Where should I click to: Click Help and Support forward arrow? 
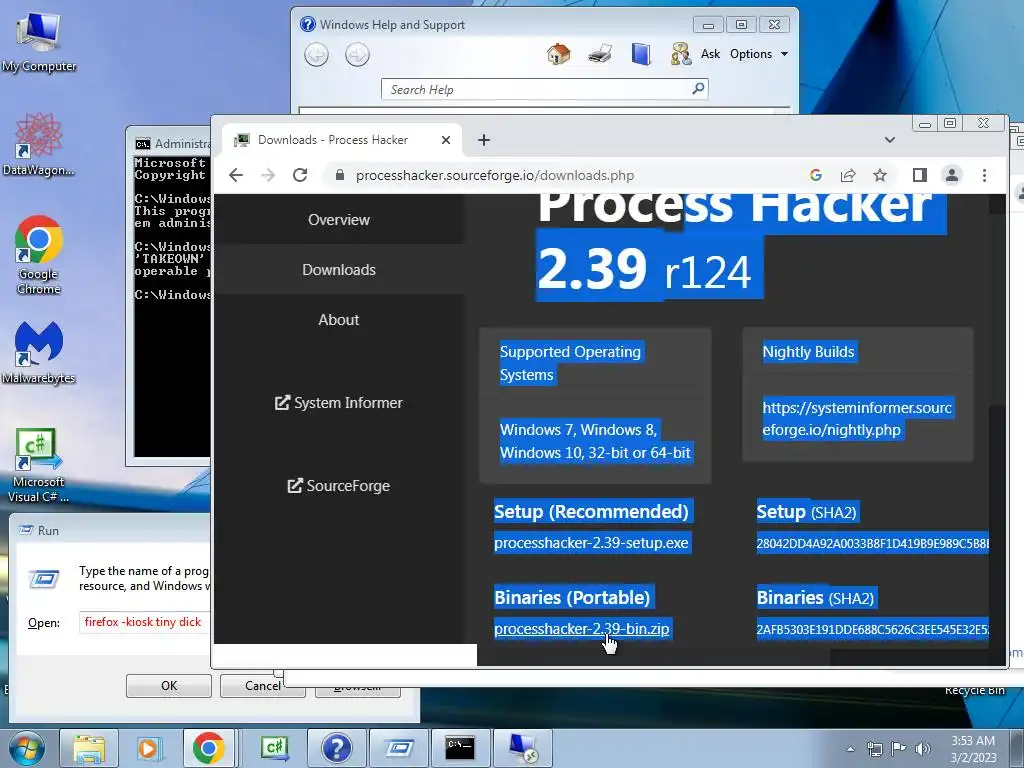tap(357, 54)
